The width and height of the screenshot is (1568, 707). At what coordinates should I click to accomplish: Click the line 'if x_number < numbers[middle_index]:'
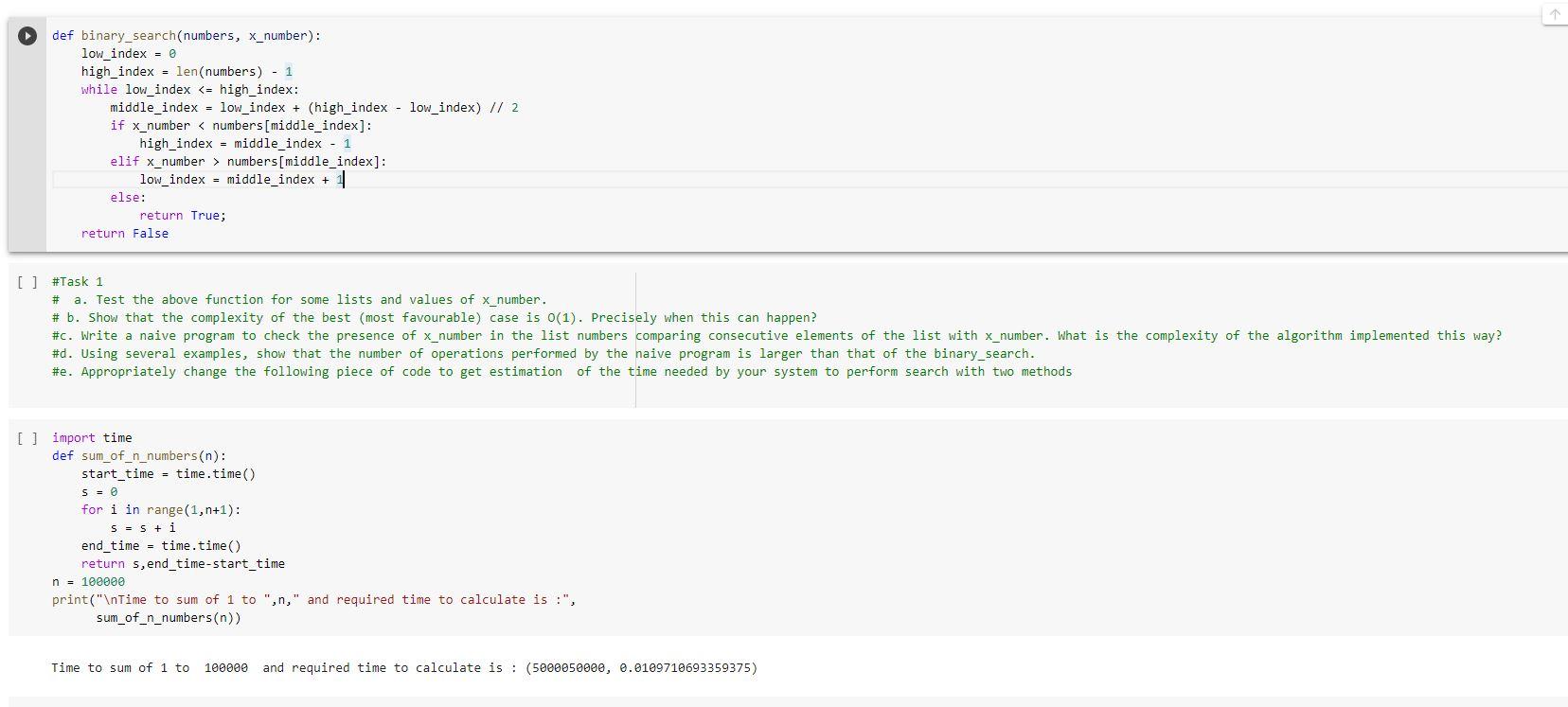(x=241, y=126)
